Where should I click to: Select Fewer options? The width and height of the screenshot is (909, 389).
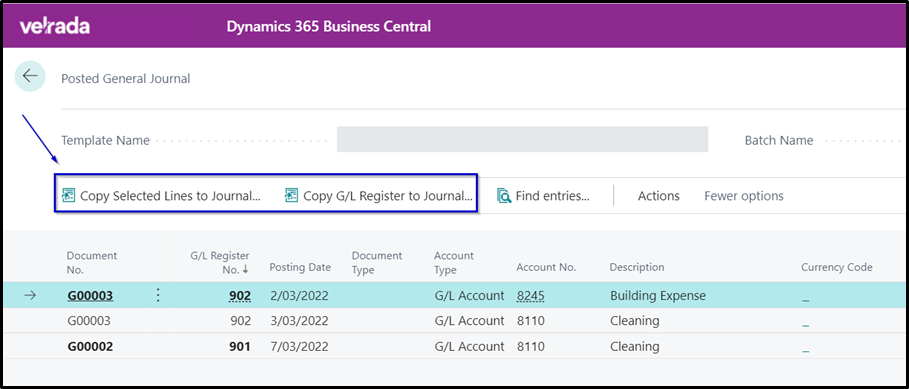pyautogui.click(x=744, y=196)
